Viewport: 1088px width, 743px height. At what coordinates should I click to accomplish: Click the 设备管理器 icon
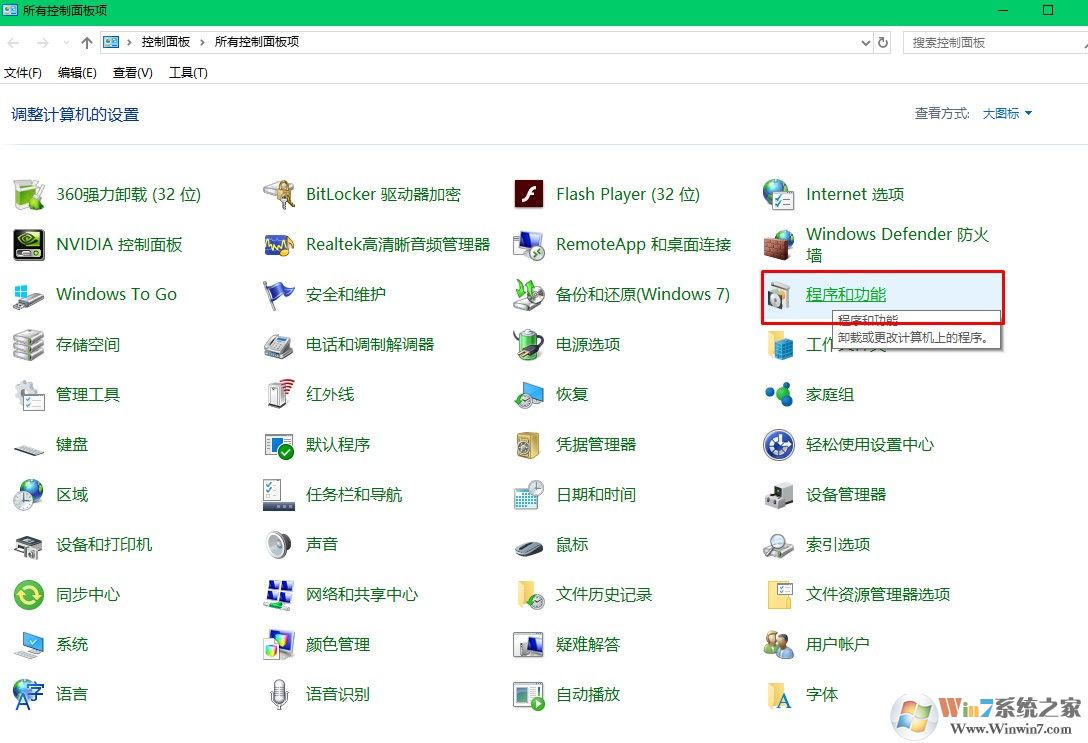779,495
